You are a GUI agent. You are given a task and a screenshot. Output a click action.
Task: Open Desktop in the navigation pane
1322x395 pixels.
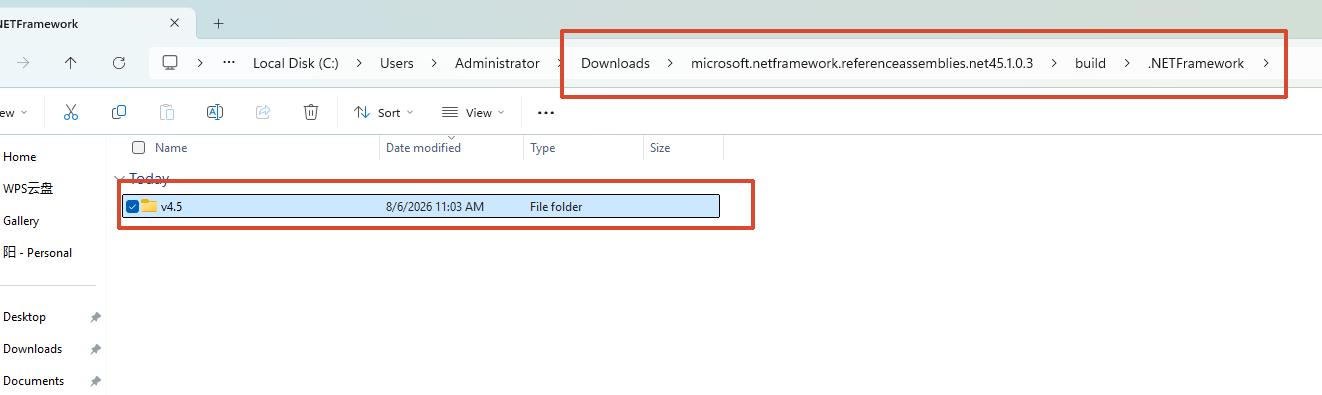[x=25, y=317]
